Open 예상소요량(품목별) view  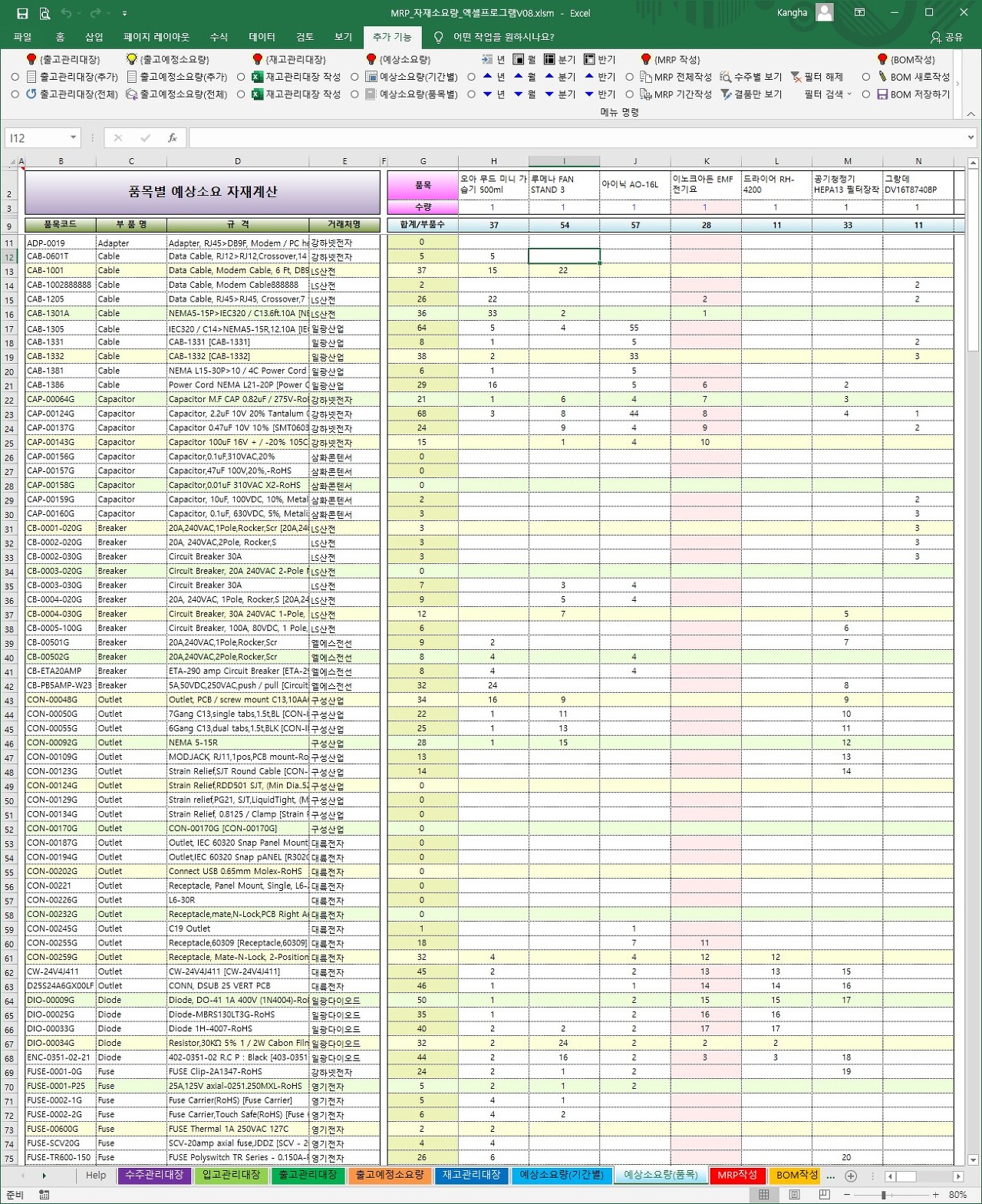tap(411, 94)
